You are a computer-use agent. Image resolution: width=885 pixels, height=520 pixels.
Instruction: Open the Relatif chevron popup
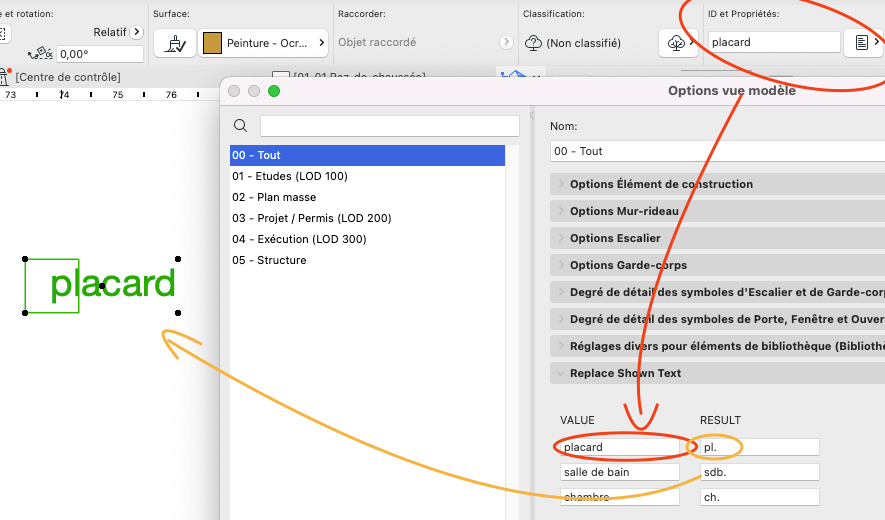pyautogui.click(x=136, y=32)
